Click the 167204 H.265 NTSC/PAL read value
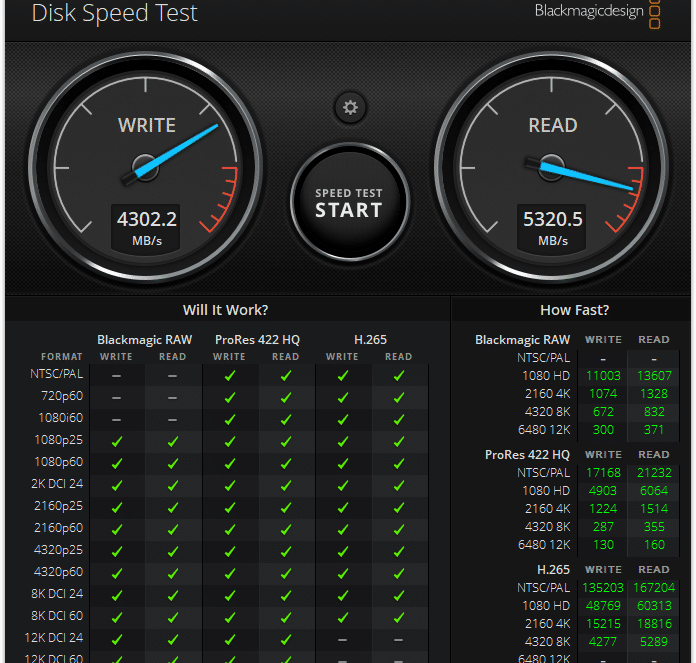Viewport: 696px width, 663px height. (x=654, y=588)
